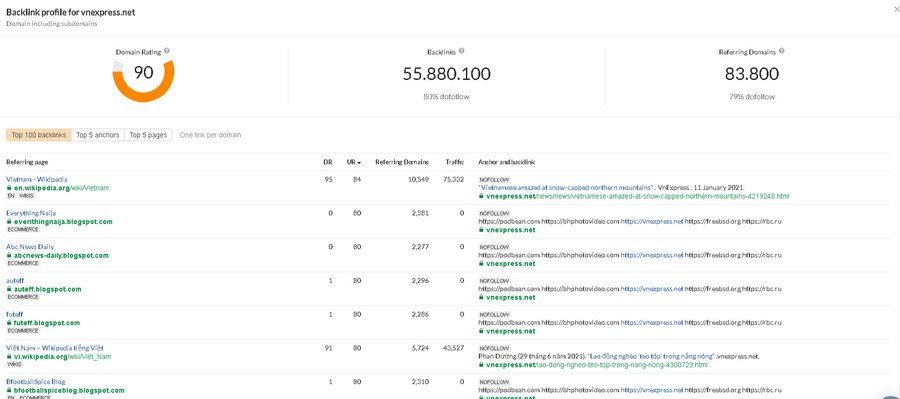The image size is (900, 399).
Task: Click the lock icon before en.wikipedia.org
Action: click(x=9, y=188)
